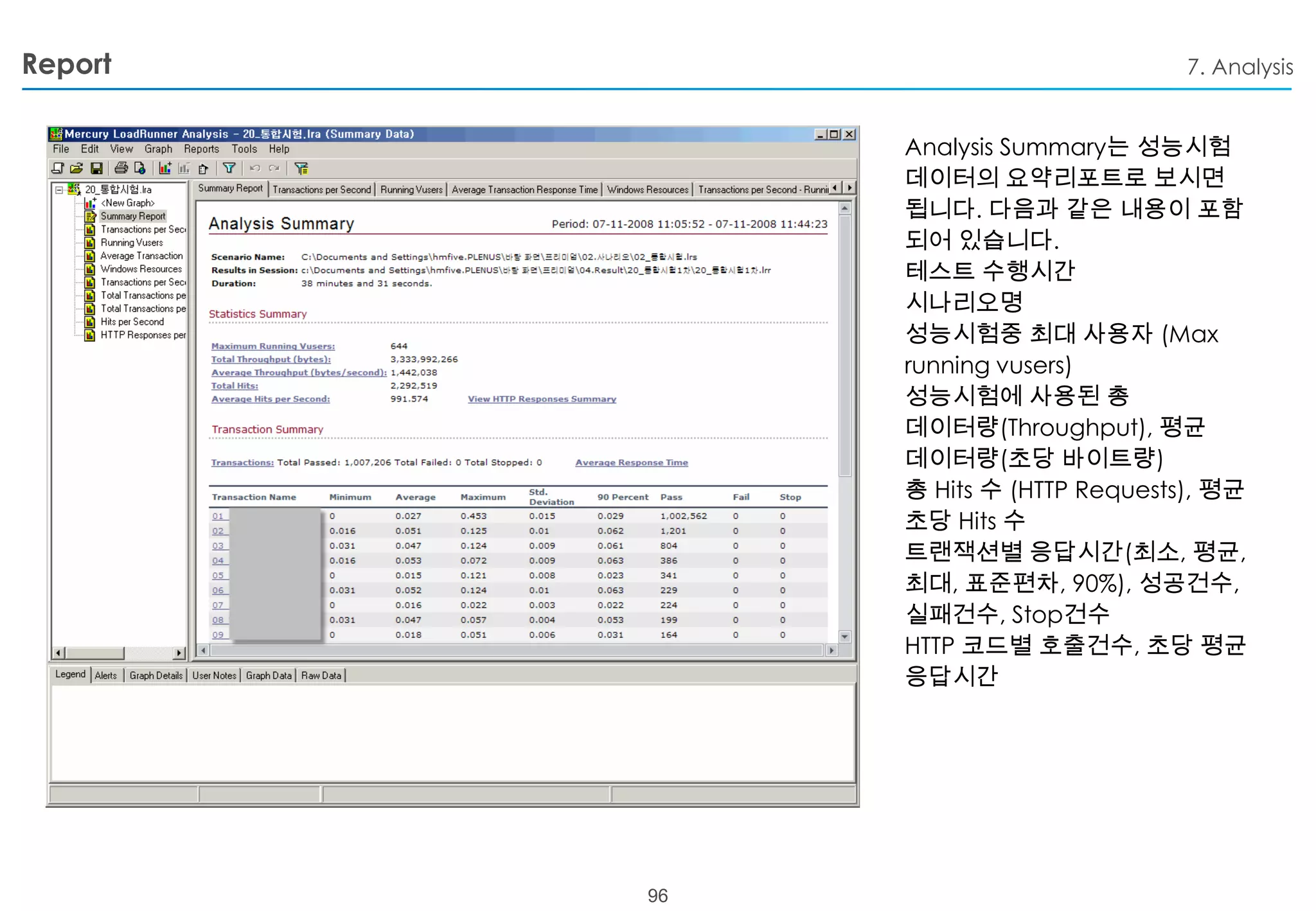Screen dimensions: 1316x911
Task: Open the Help menu
Action: click(x=279, y=149)
